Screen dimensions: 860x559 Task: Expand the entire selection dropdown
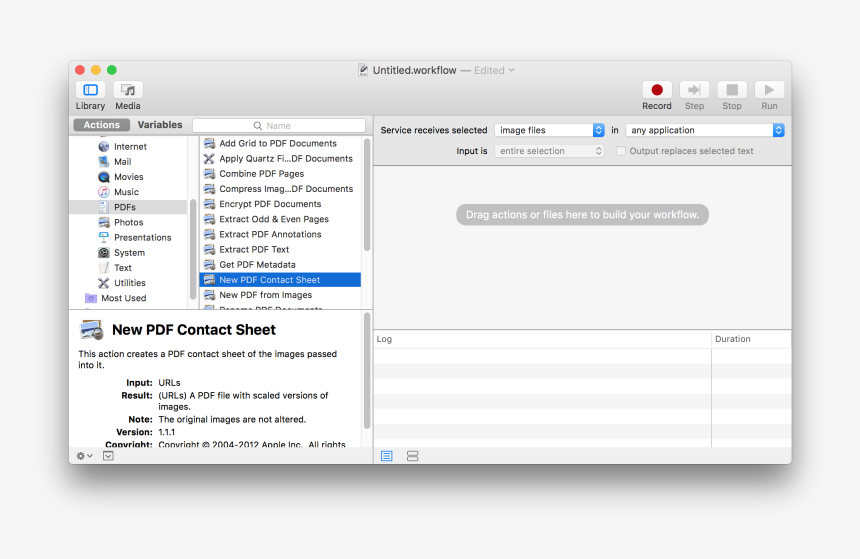(x=549, y=151)
